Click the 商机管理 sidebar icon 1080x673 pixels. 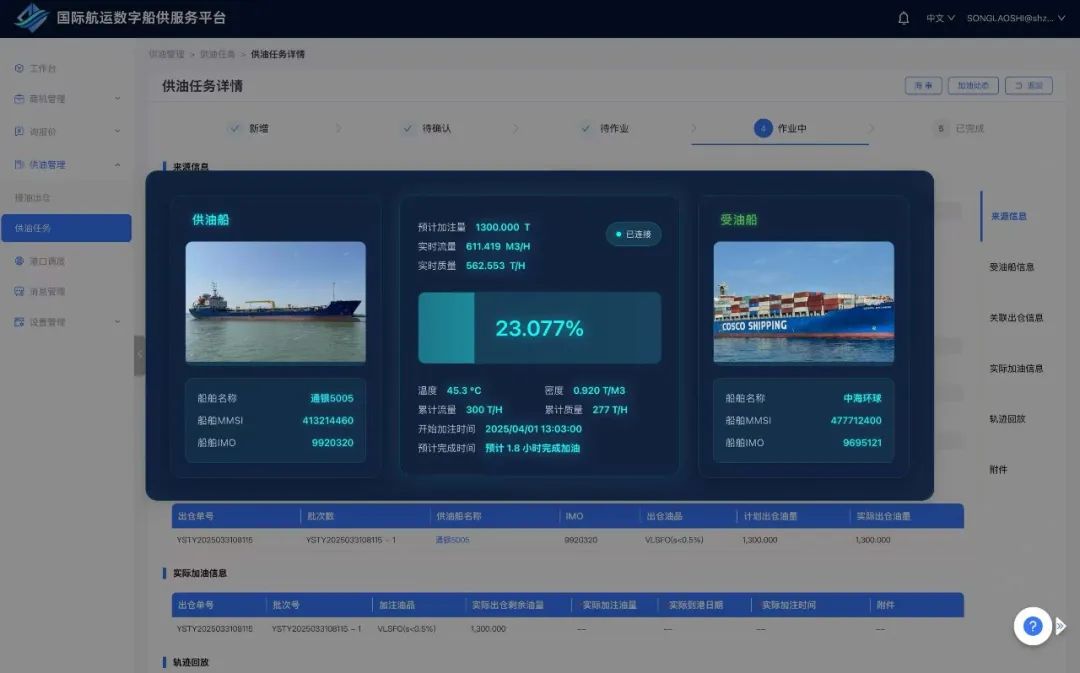point(19,99)
